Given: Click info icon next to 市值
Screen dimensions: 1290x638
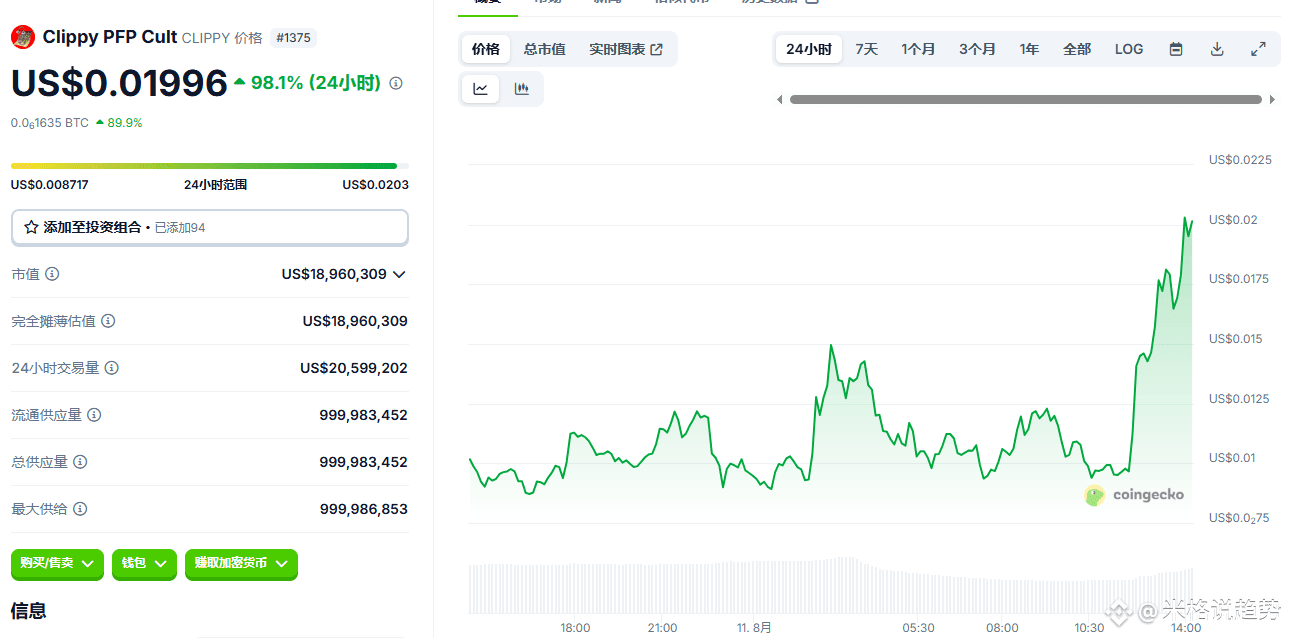Looking at the screenshot, I should (52, 274).
